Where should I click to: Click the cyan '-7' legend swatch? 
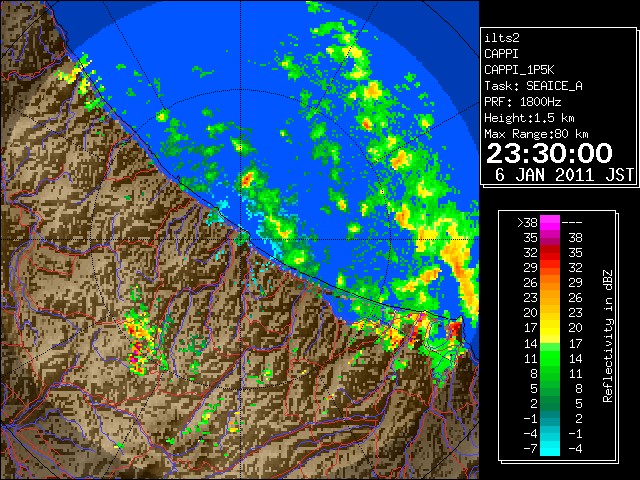pyautogui.click(x=550, y=449)
